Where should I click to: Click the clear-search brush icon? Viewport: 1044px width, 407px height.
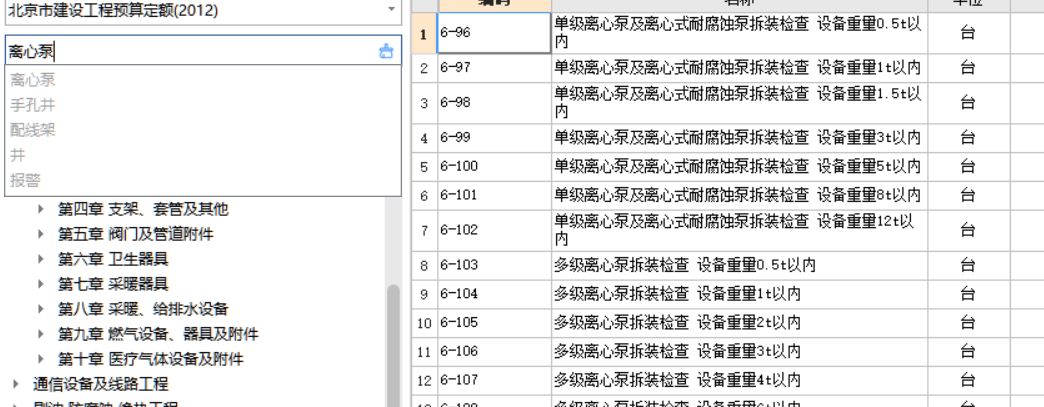pos(386,51)
